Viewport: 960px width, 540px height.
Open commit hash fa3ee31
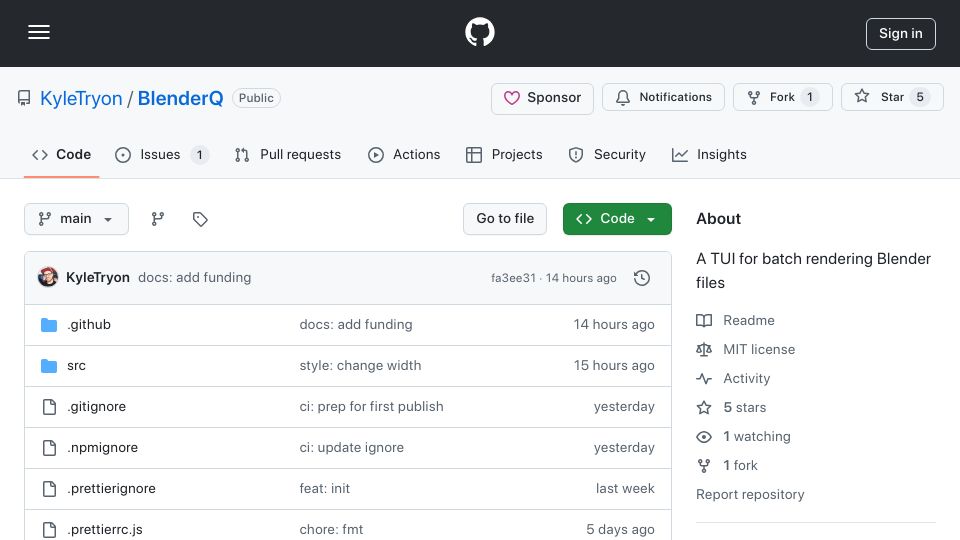(x=513, y=278)
